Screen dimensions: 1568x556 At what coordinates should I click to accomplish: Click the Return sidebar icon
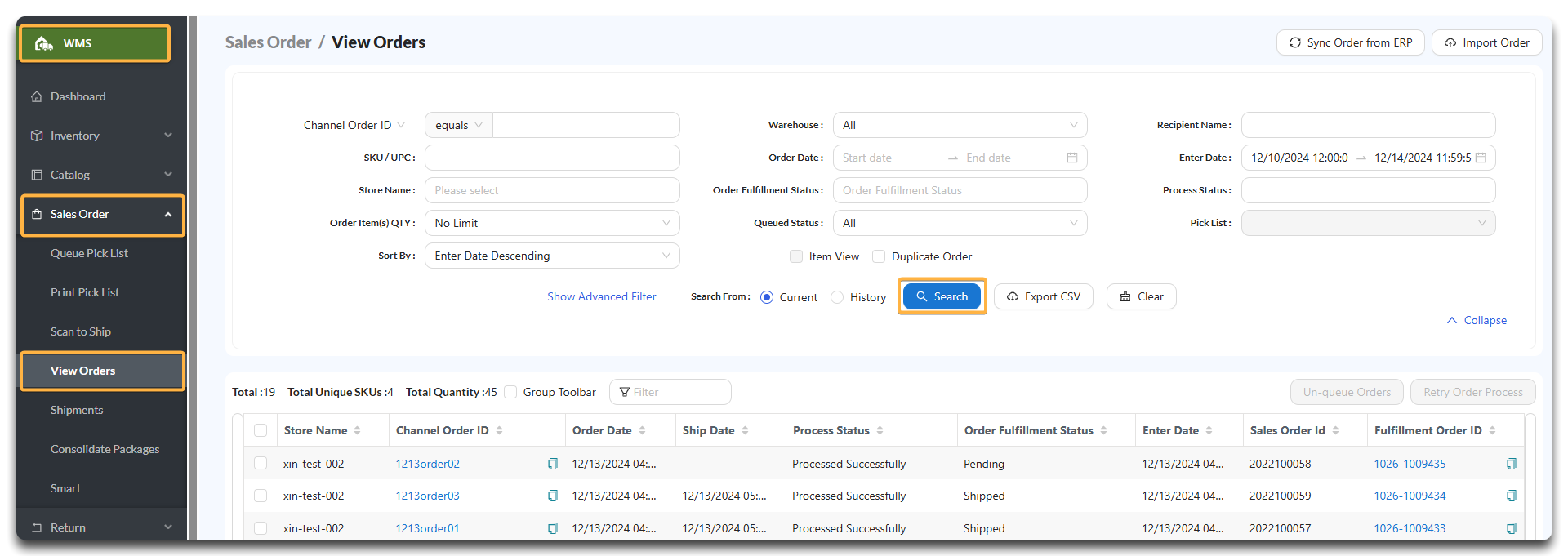(37, 527)
